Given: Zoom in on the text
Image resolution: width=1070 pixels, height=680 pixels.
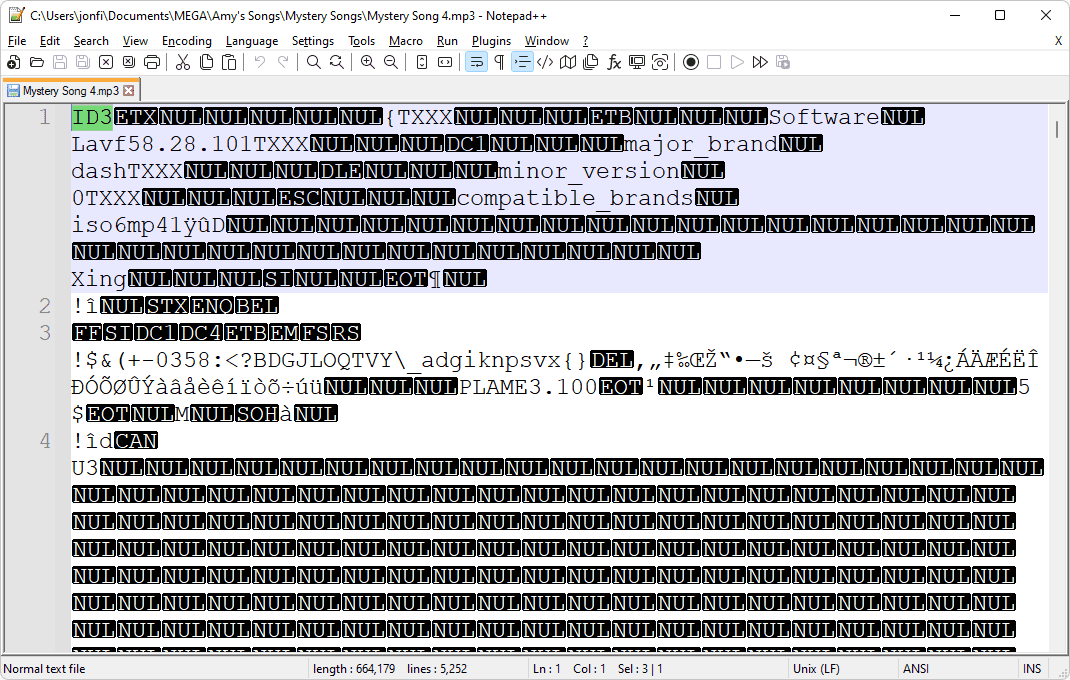Looking at the screenshot, I should pos(368,61).
